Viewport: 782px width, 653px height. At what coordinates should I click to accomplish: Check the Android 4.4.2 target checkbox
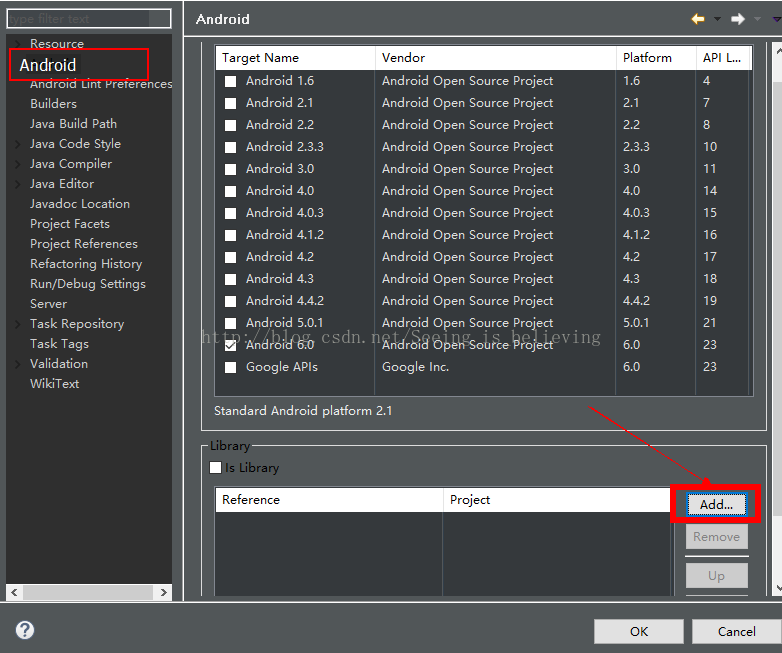click(x=230, y=301)
